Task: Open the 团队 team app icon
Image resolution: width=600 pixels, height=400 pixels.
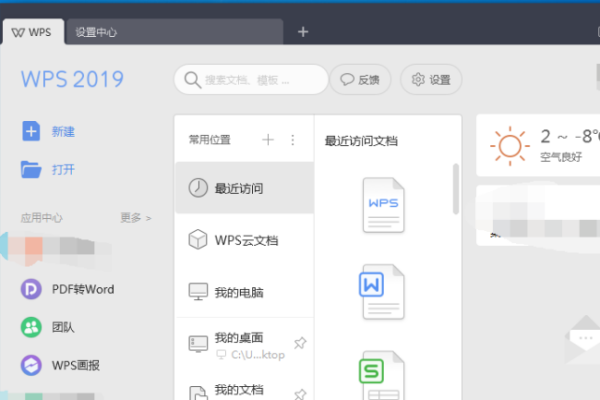Action: click(33, 327)
